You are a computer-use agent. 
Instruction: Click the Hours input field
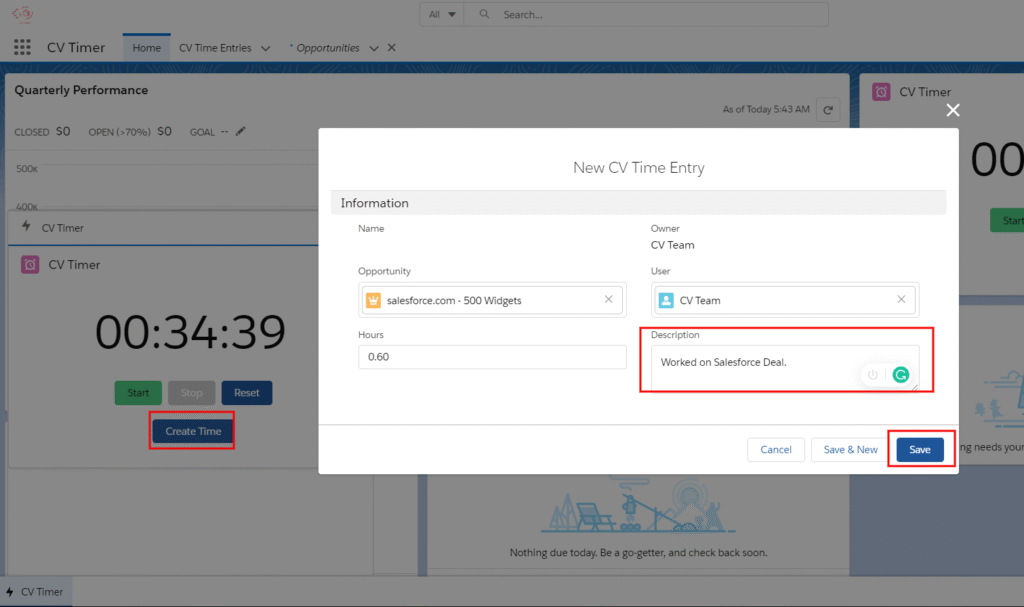click(492, 357)
